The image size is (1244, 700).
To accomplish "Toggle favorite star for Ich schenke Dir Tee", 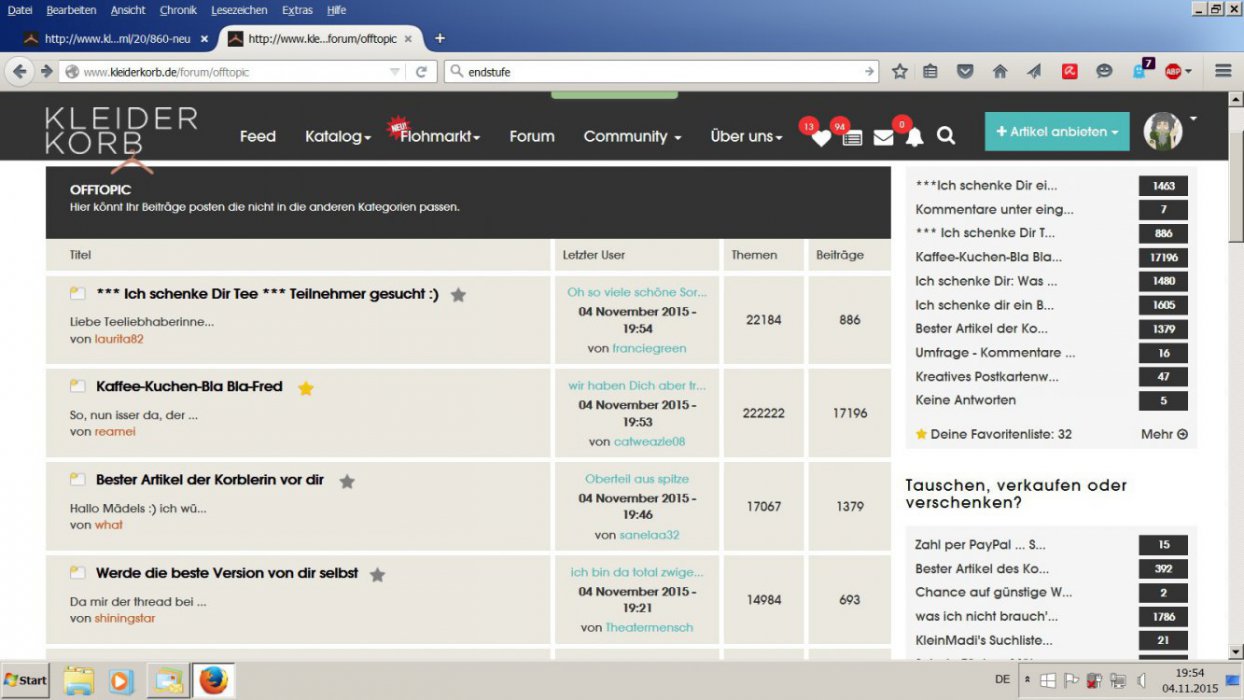I will coord(458,295).
